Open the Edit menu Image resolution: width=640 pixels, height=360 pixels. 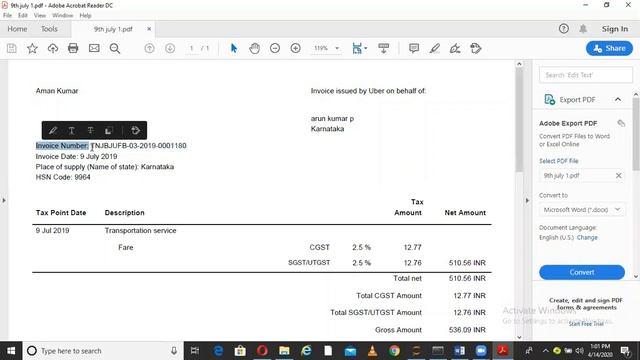click(23, 15)
